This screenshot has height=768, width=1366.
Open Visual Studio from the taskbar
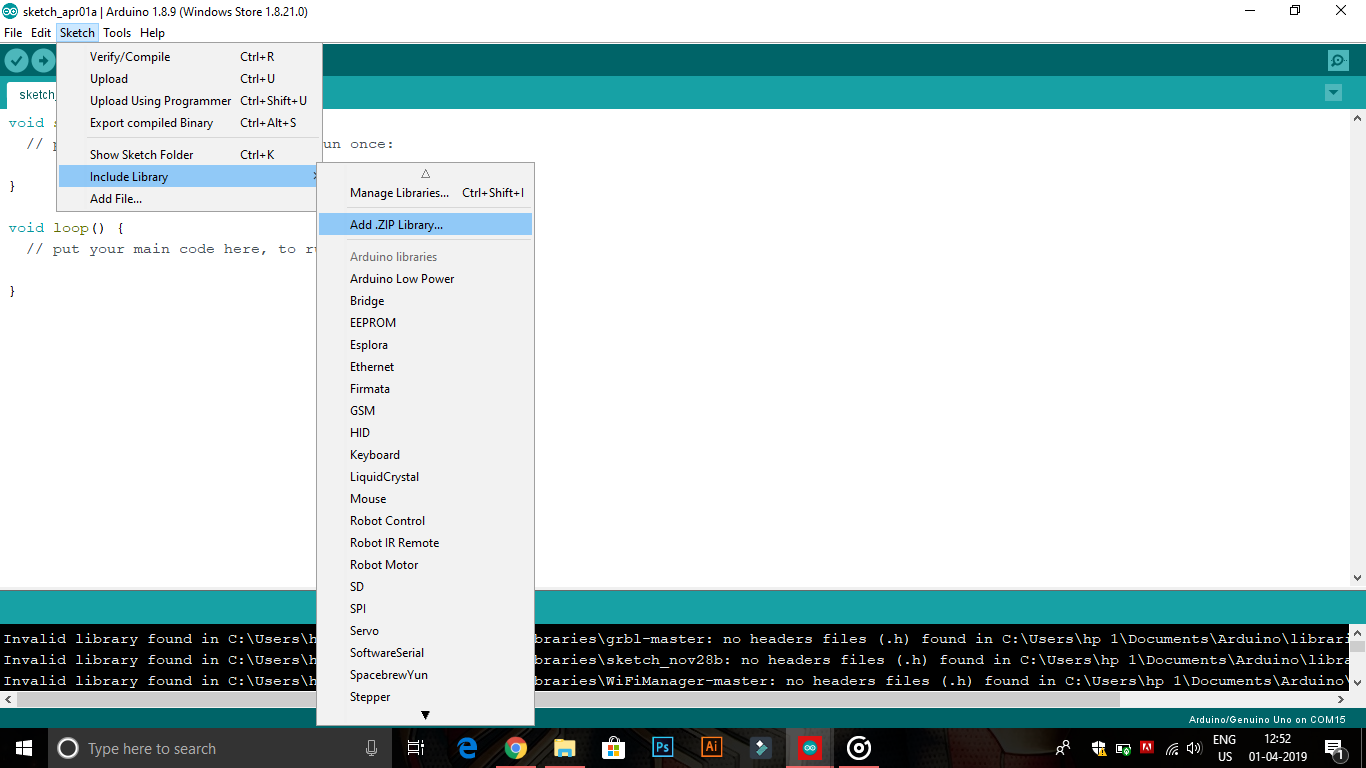coord(760,747)
